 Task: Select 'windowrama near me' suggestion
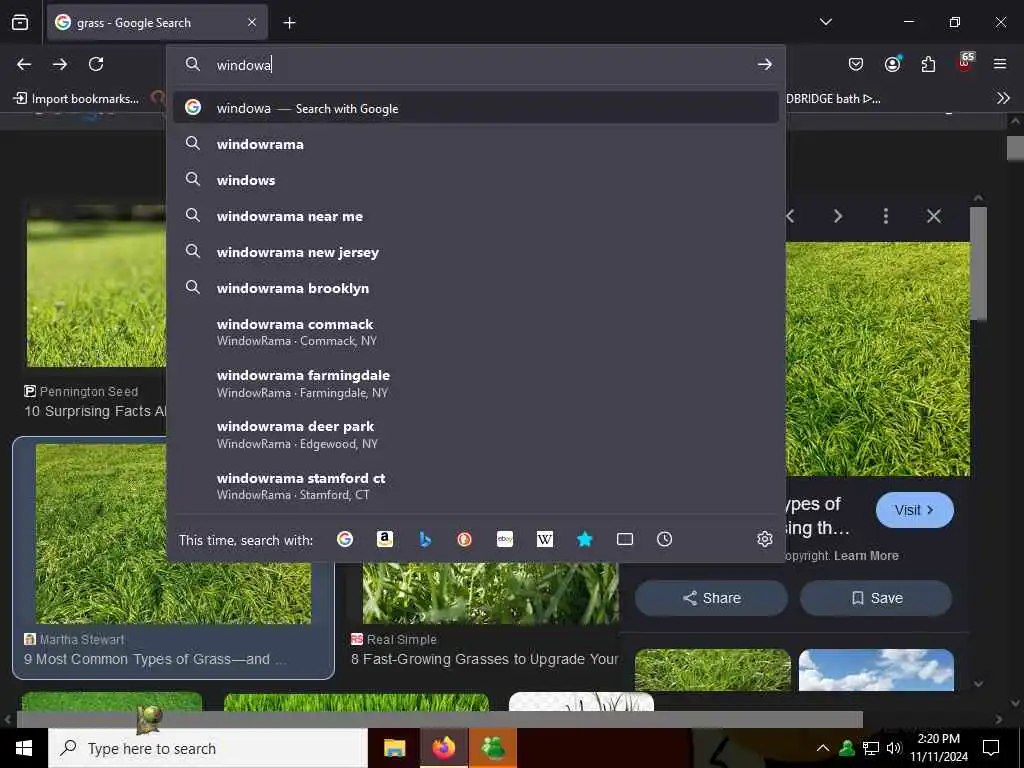(476, 216)
